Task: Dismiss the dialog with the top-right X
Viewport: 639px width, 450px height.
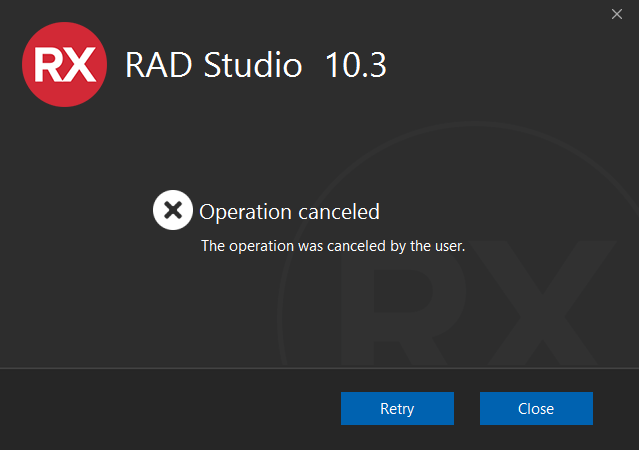Action: [617, 14]
